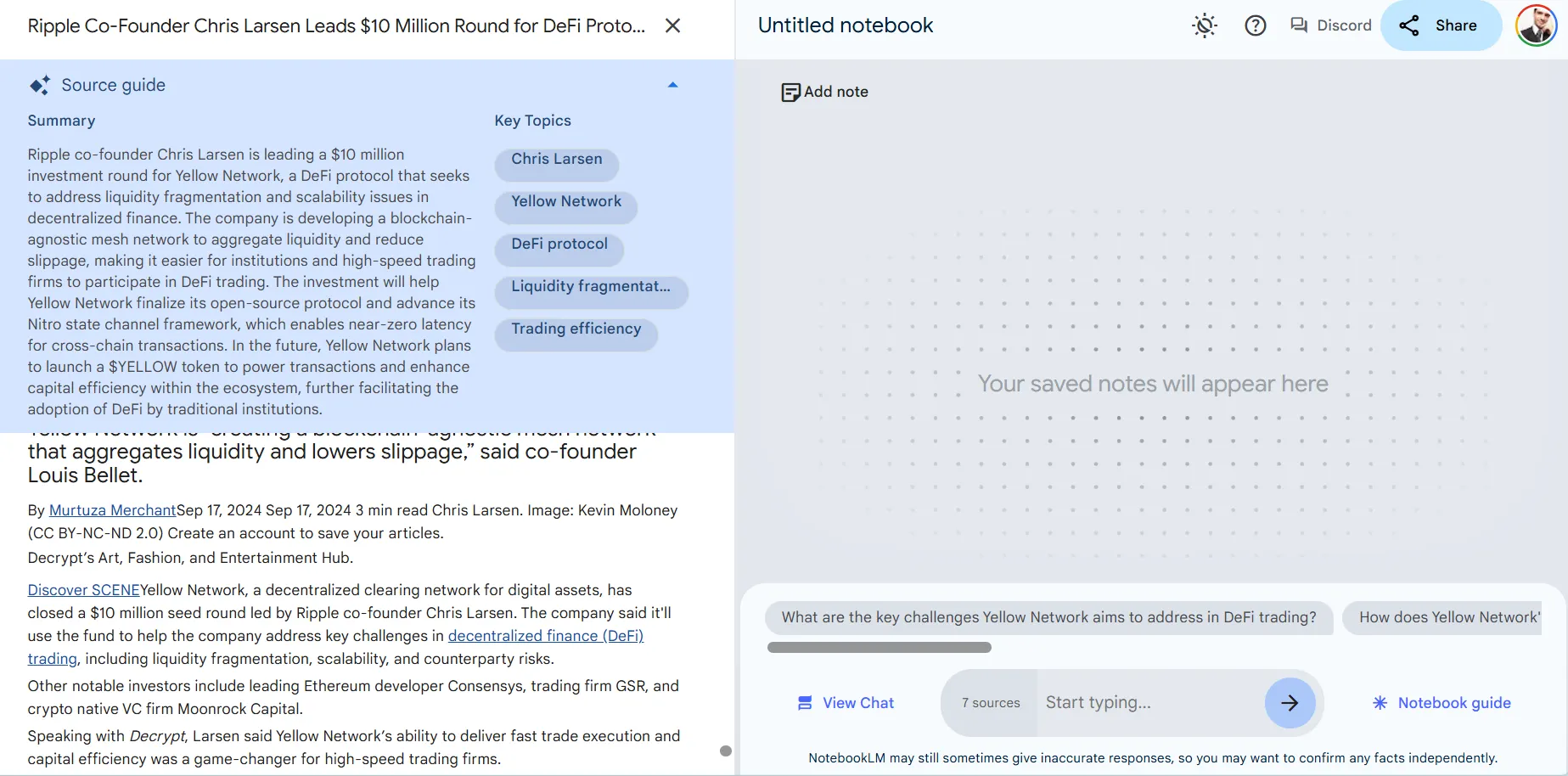Click the source title text beginning 'Ripple Co-Founder'
Screen dimensions: 1568x776
coord(336,25)
